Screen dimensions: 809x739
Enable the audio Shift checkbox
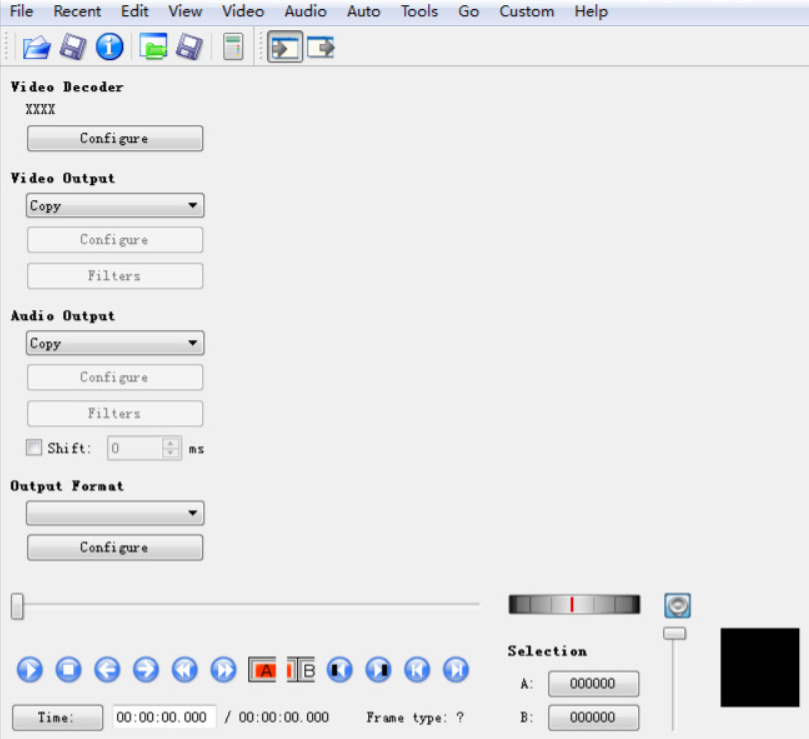click(34, 447)
